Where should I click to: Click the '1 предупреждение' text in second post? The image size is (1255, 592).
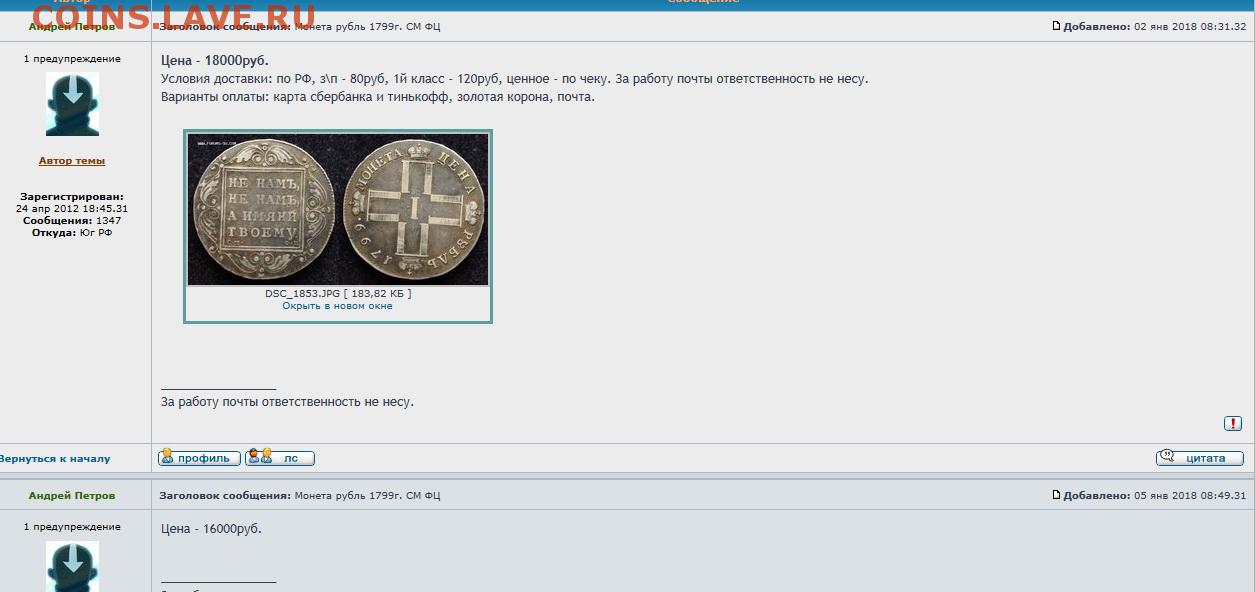(x=72, y=527)
